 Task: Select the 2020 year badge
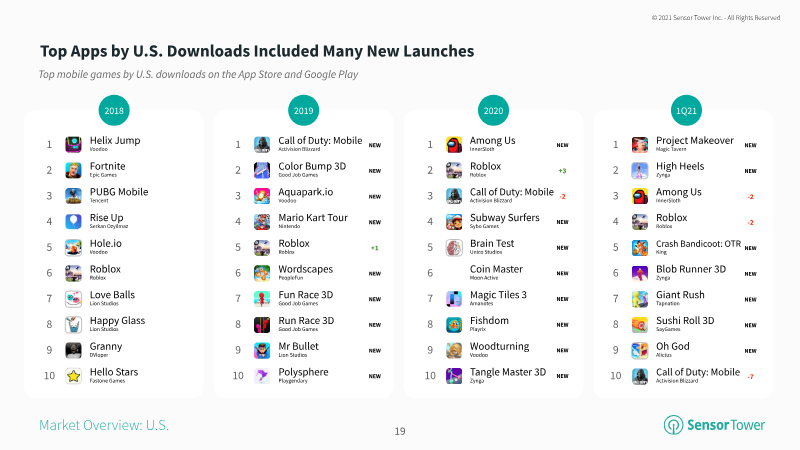tap(493, 110)
